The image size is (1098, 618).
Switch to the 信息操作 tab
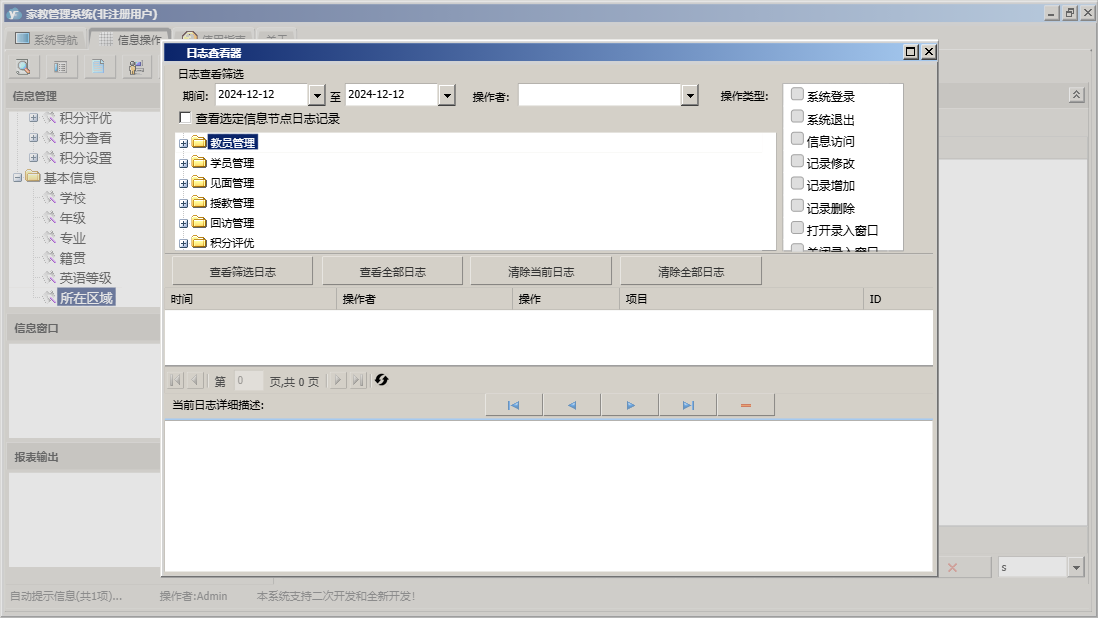coord(130,39)
